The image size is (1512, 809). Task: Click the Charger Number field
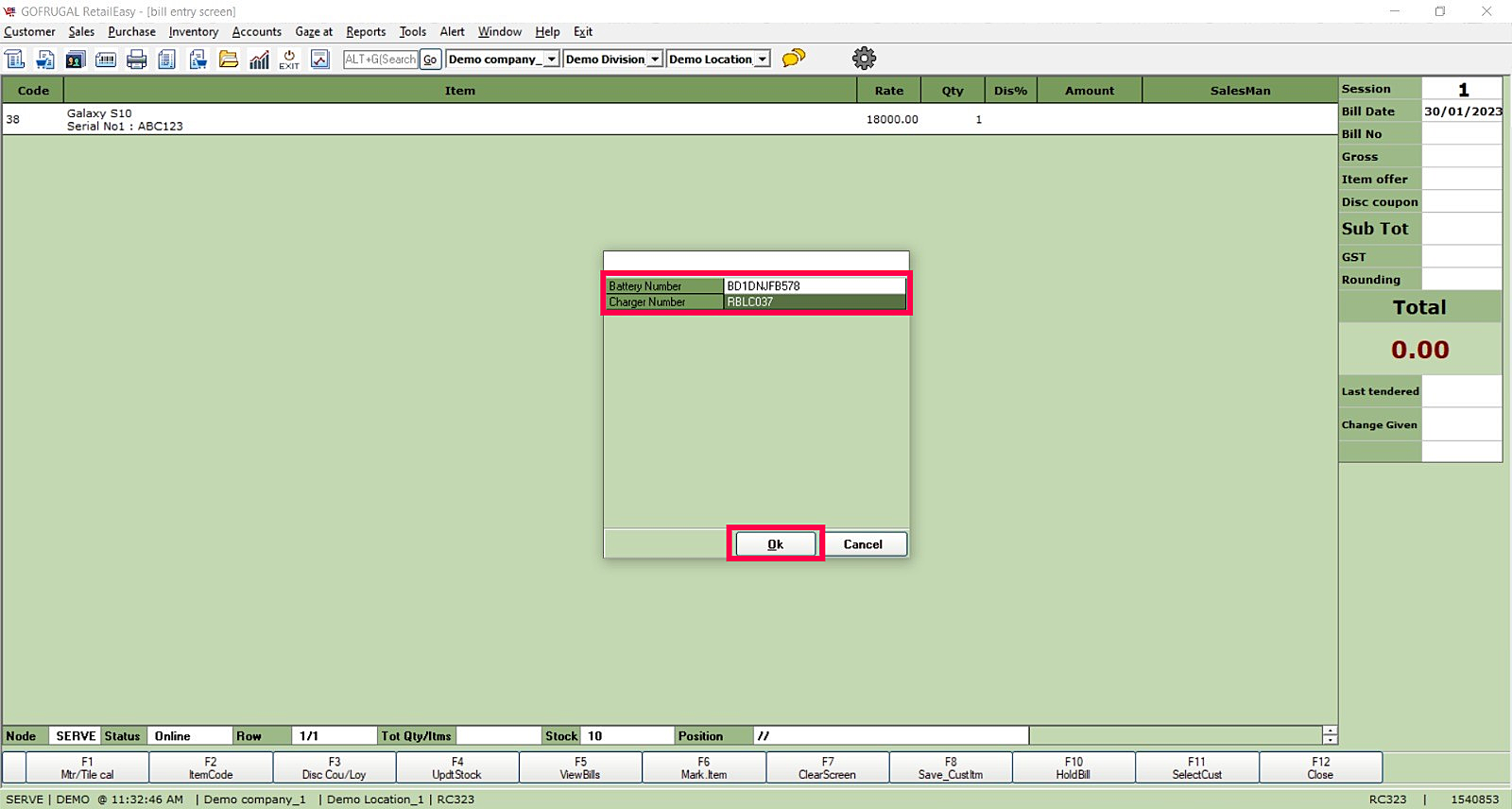coord(815,302)
